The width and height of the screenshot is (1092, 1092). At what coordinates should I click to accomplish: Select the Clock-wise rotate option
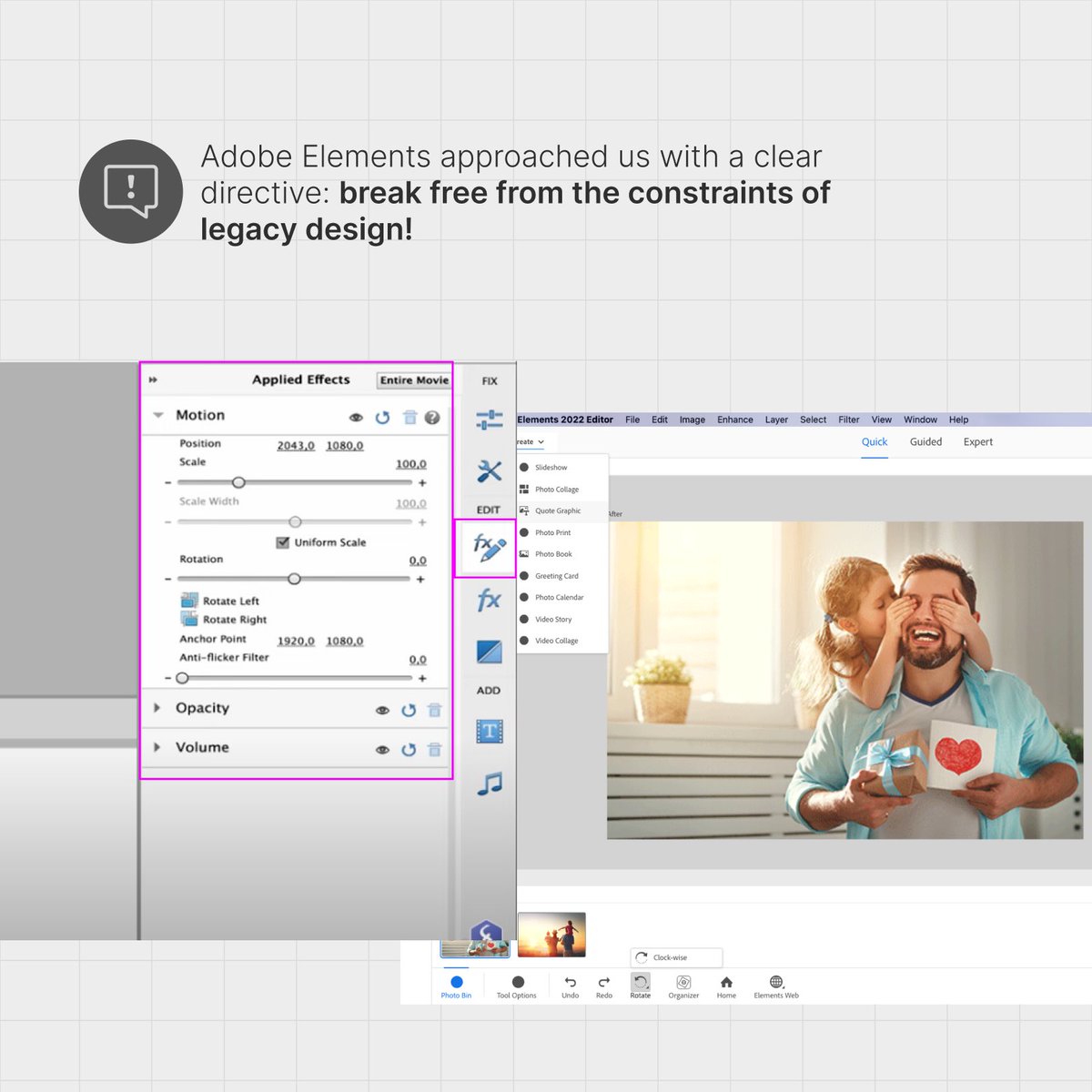(676, 957)
